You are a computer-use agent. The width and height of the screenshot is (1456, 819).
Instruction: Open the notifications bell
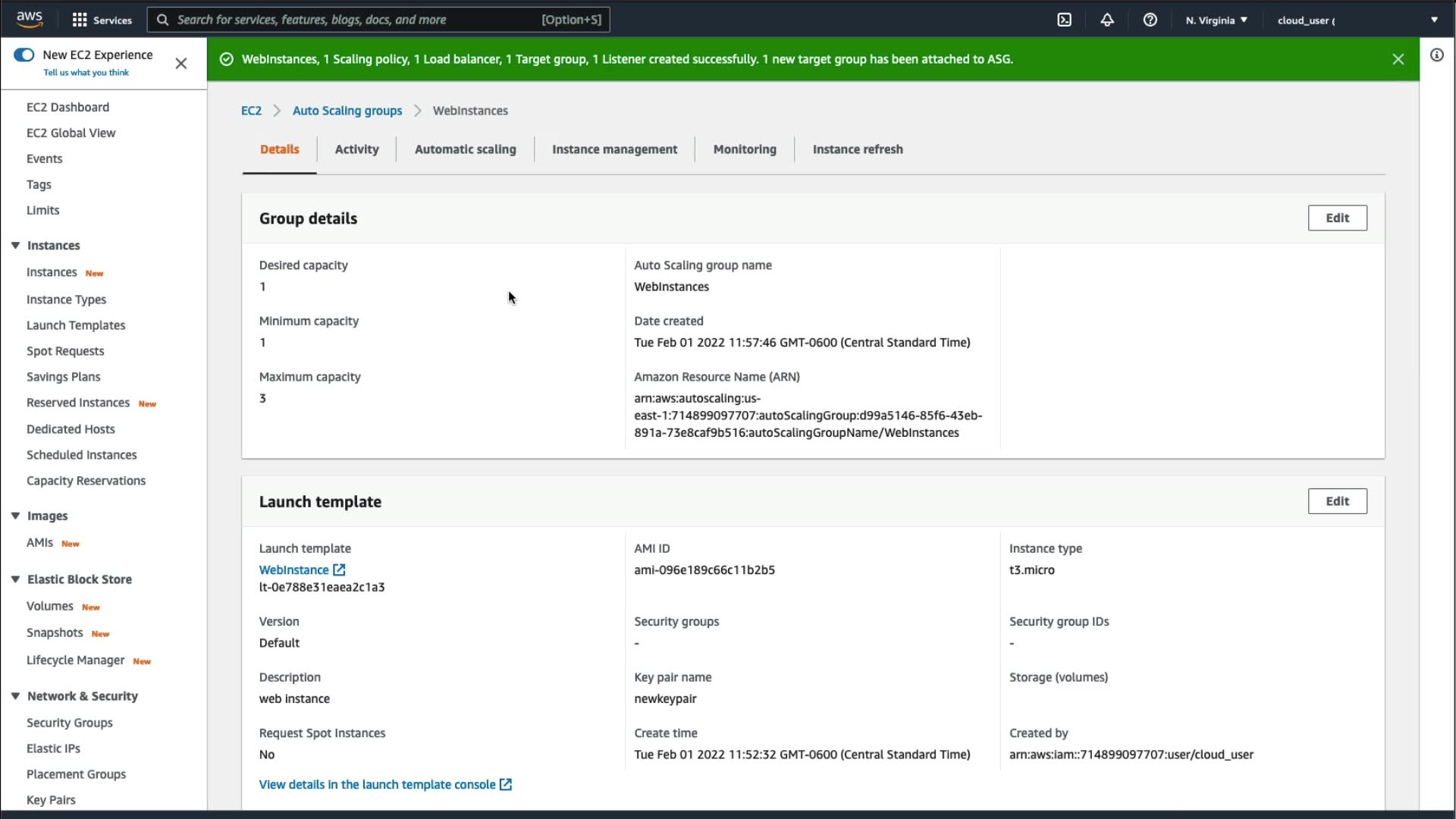(x=1107, y=20)
